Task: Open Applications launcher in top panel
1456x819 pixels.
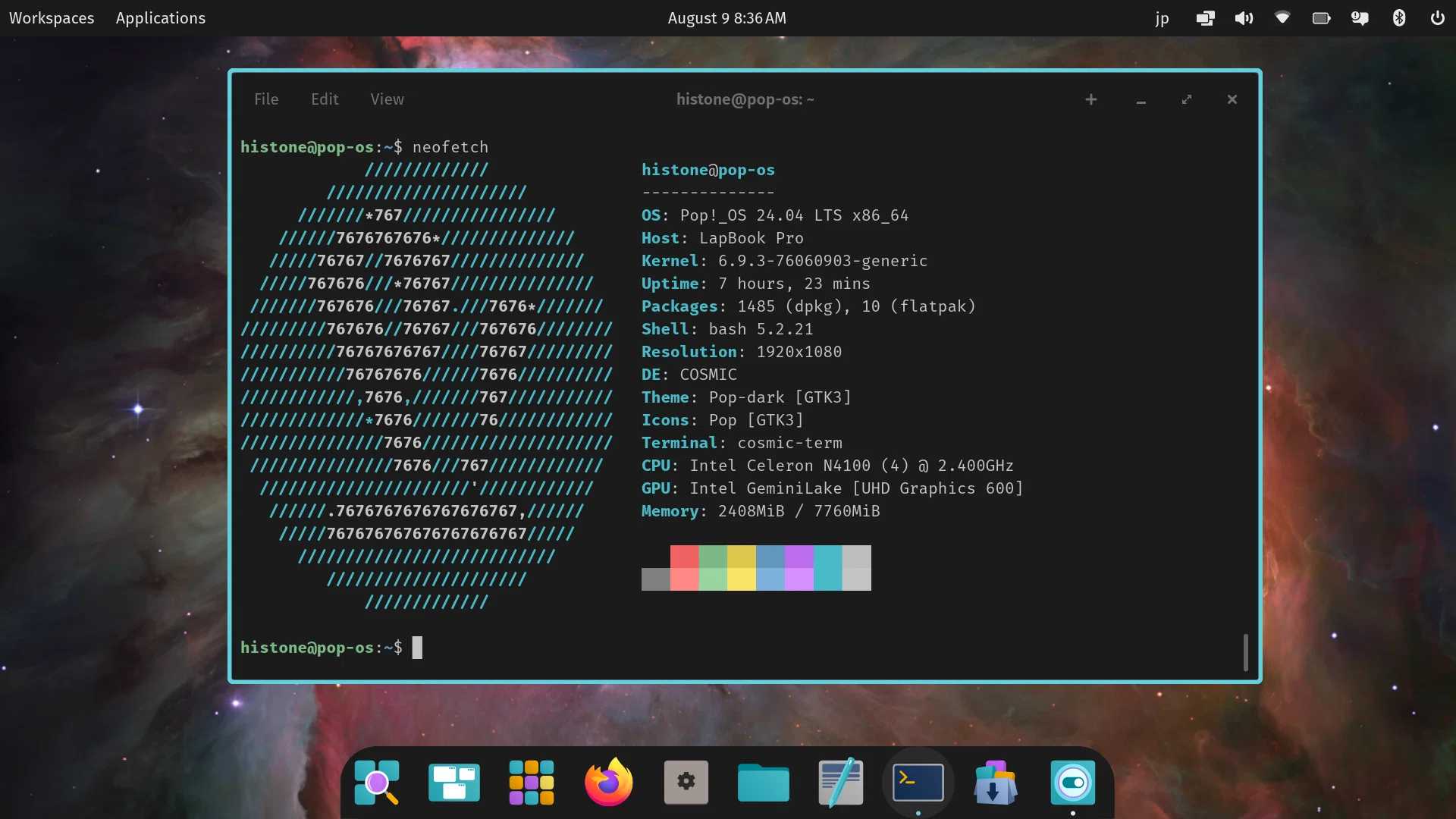Action: click(x=161, y=18)
